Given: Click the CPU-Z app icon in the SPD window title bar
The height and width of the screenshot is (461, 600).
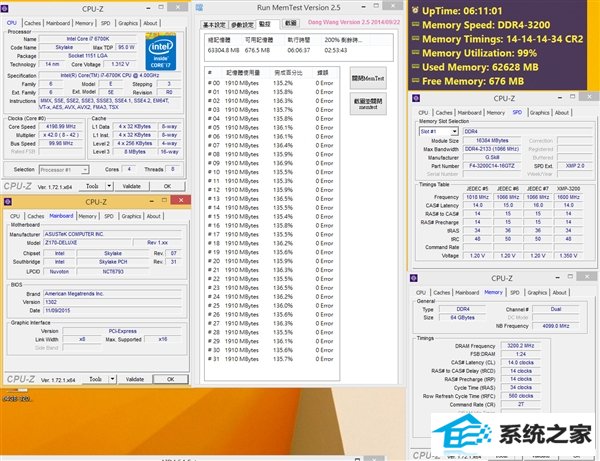Looking at the screenshot, I should coord(416,98).
